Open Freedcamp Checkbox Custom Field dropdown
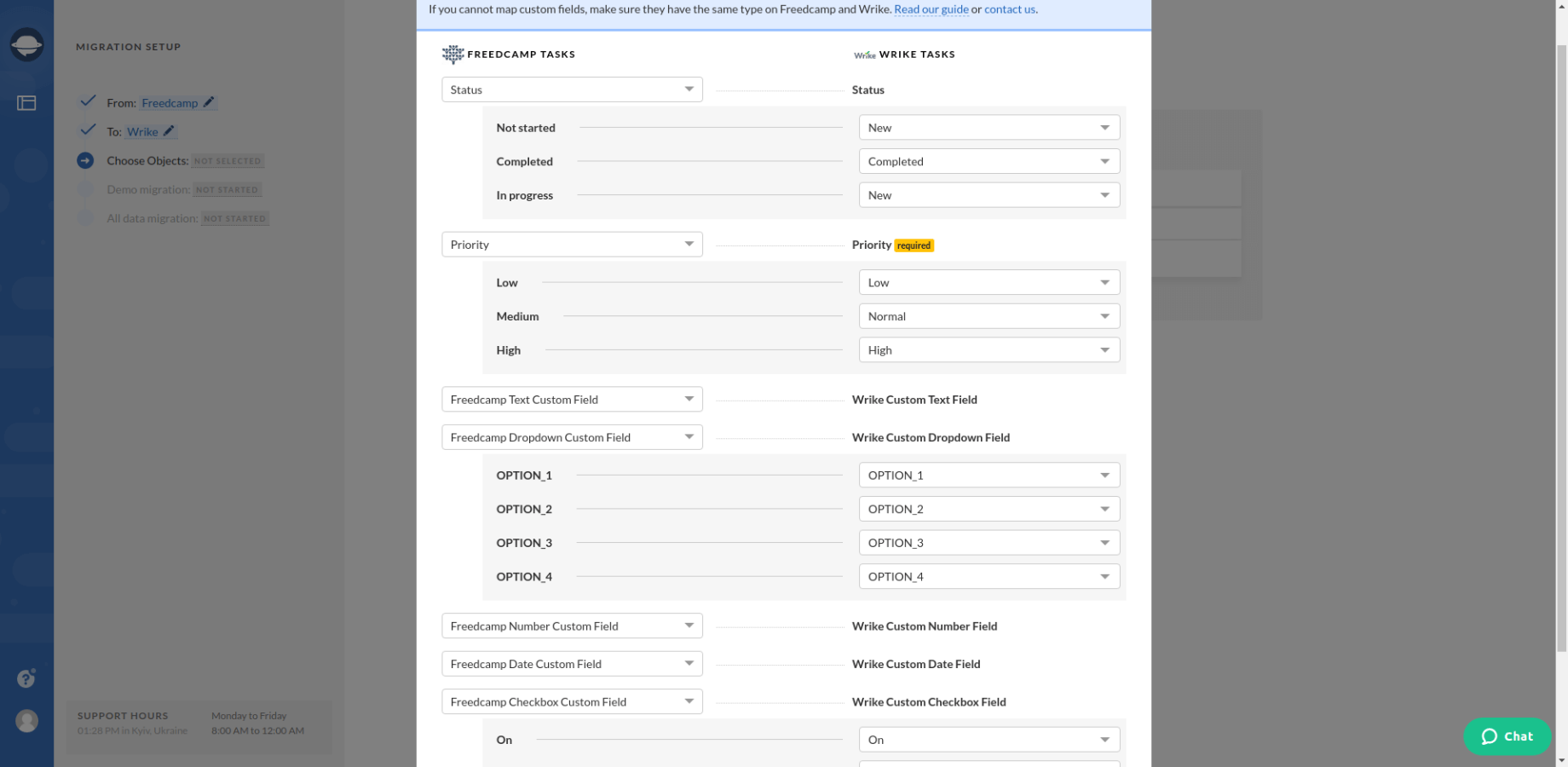This screenshot has width=1568, height=767. pyautogui.click(x=572, y=702)
